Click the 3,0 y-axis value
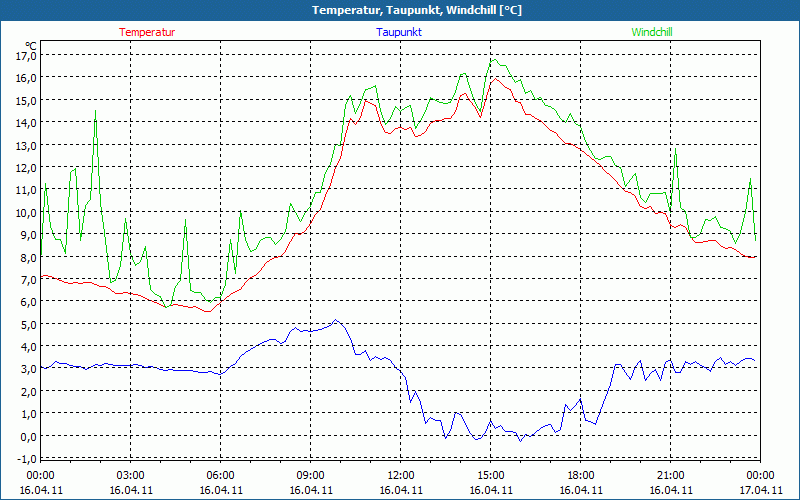800x500 pixels. point(29,369)
